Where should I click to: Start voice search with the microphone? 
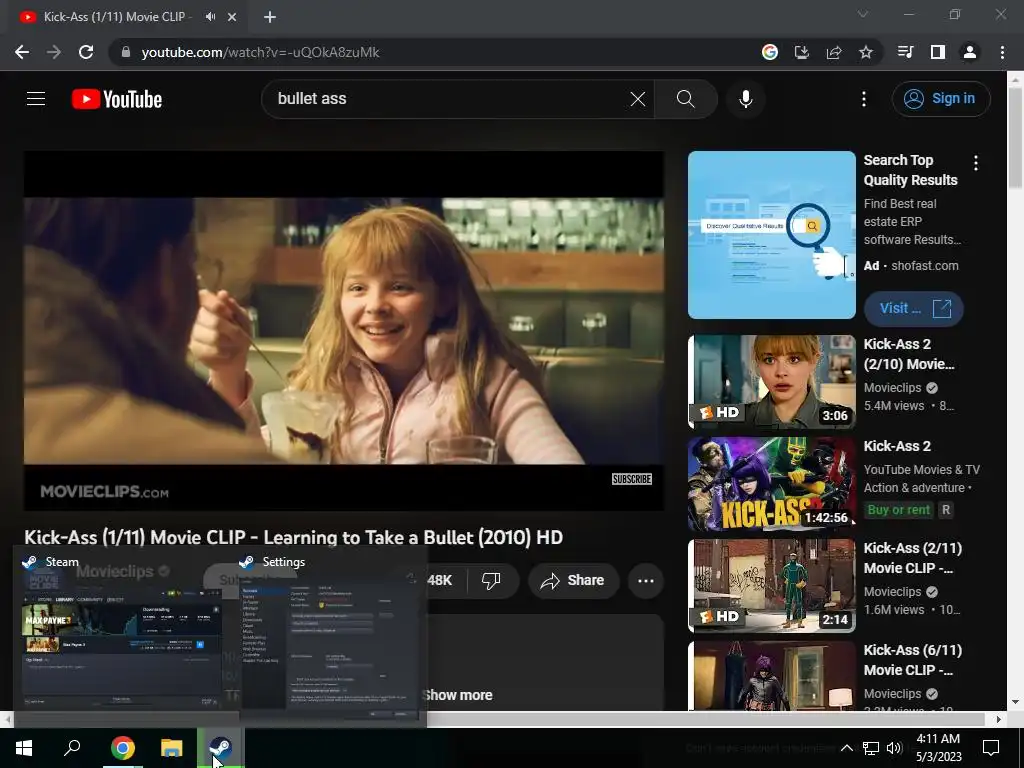tap(745, 99)
